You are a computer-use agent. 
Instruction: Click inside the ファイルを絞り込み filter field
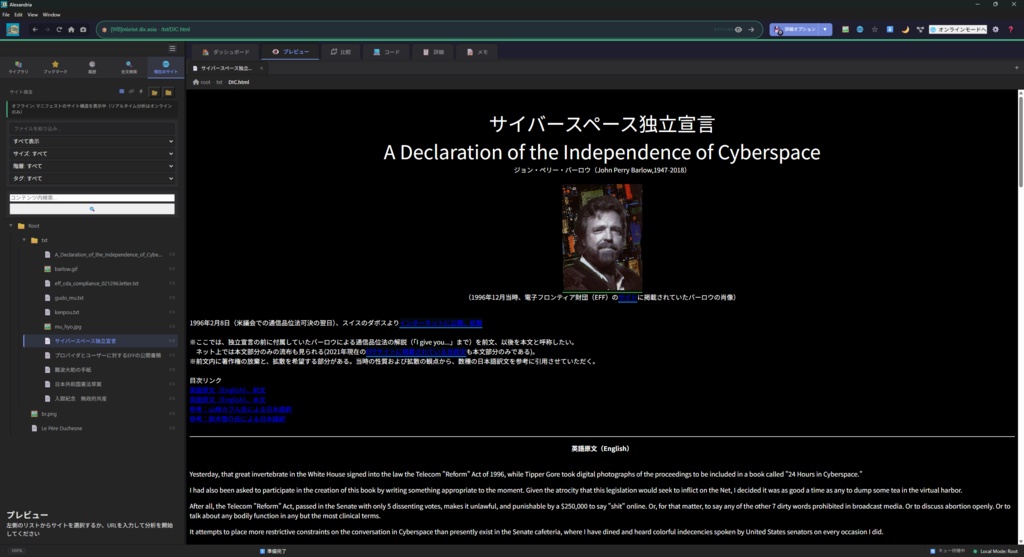92,129
